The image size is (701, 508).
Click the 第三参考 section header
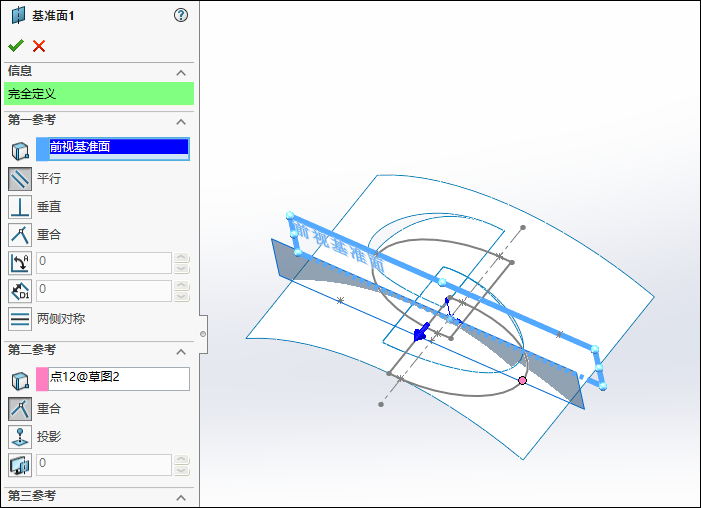click(x=99, y=497)
